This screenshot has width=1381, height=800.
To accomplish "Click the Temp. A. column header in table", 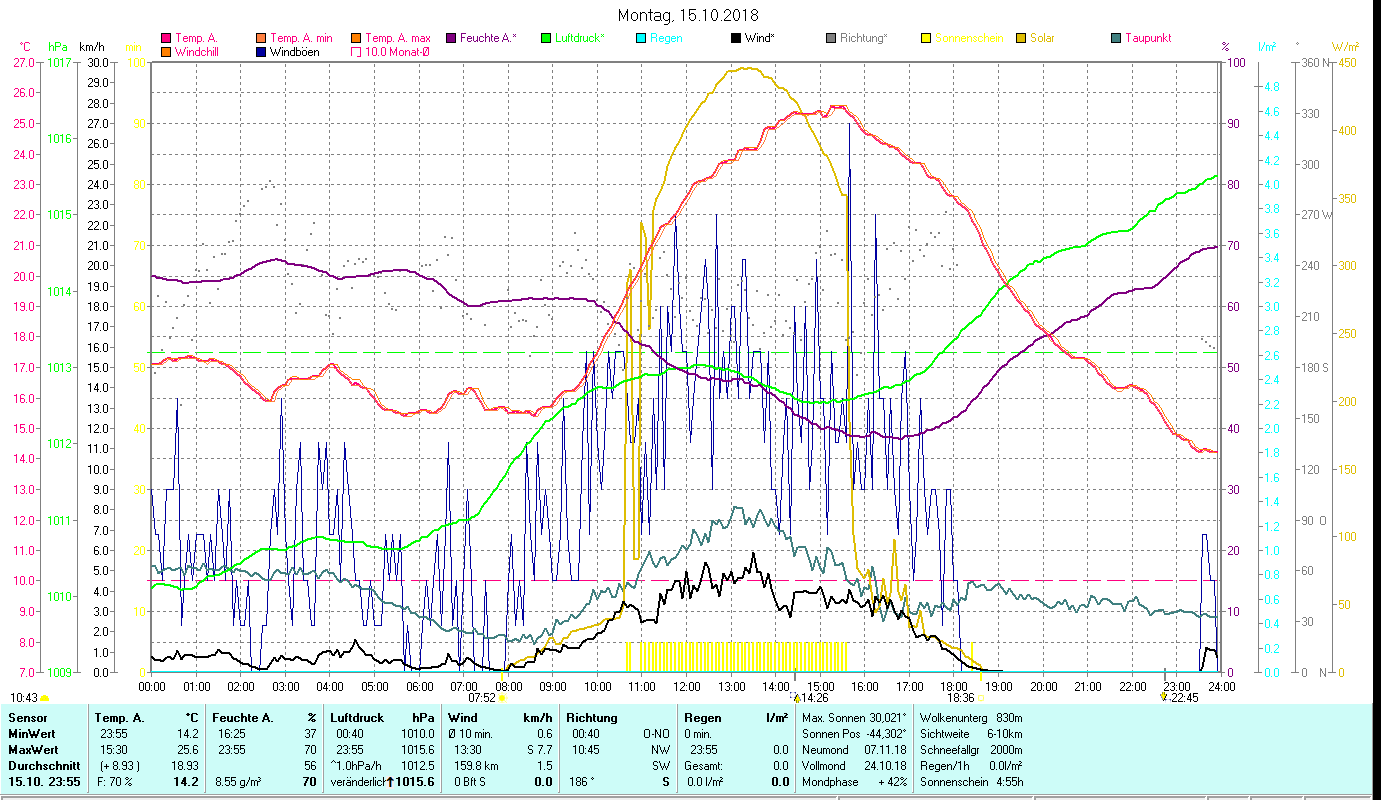I will click(119, 718).
